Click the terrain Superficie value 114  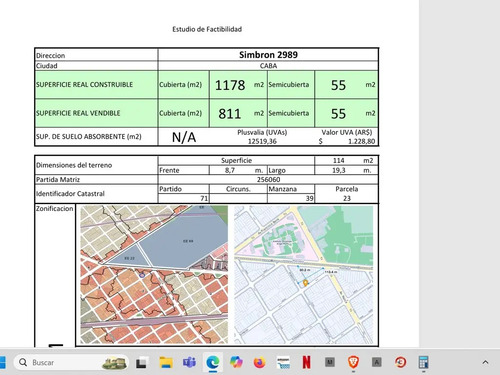(338, 160)
